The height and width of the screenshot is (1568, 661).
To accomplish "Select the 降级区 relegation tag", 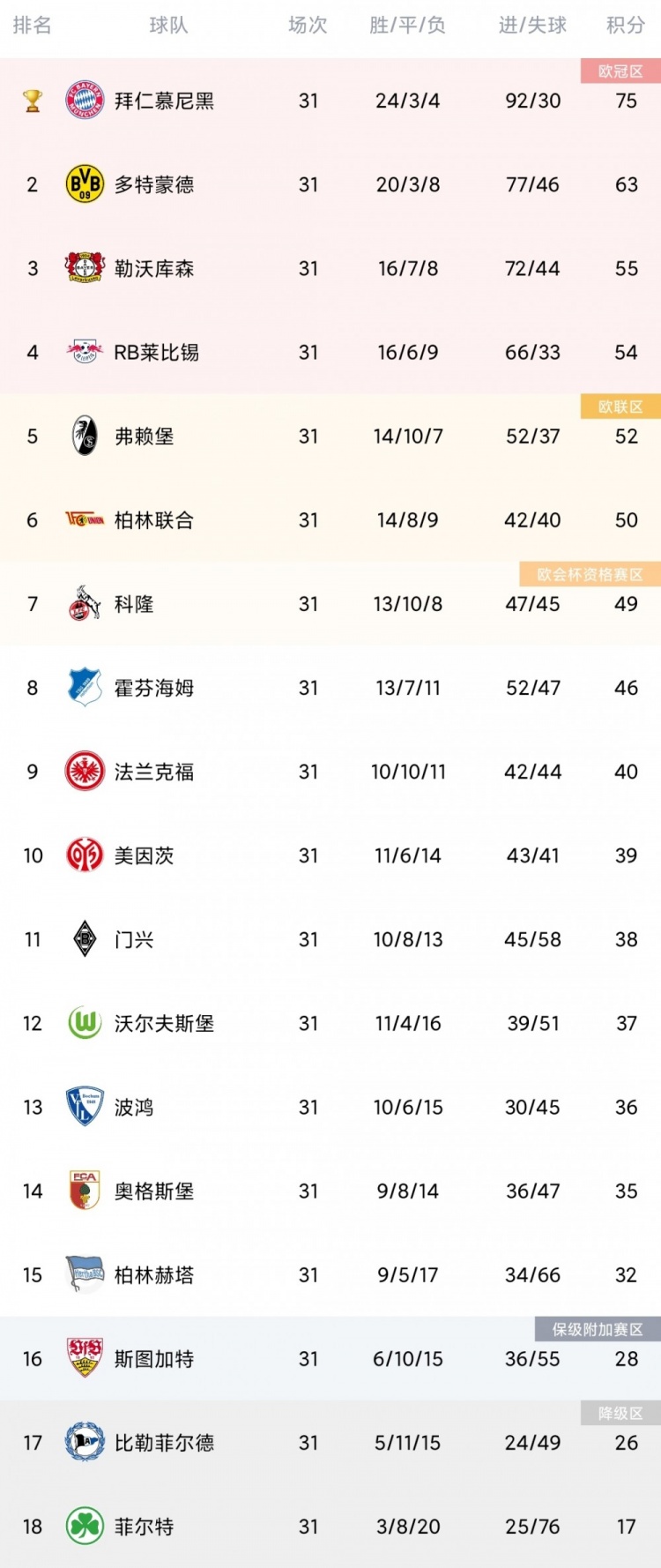I will coord(620,1413).
